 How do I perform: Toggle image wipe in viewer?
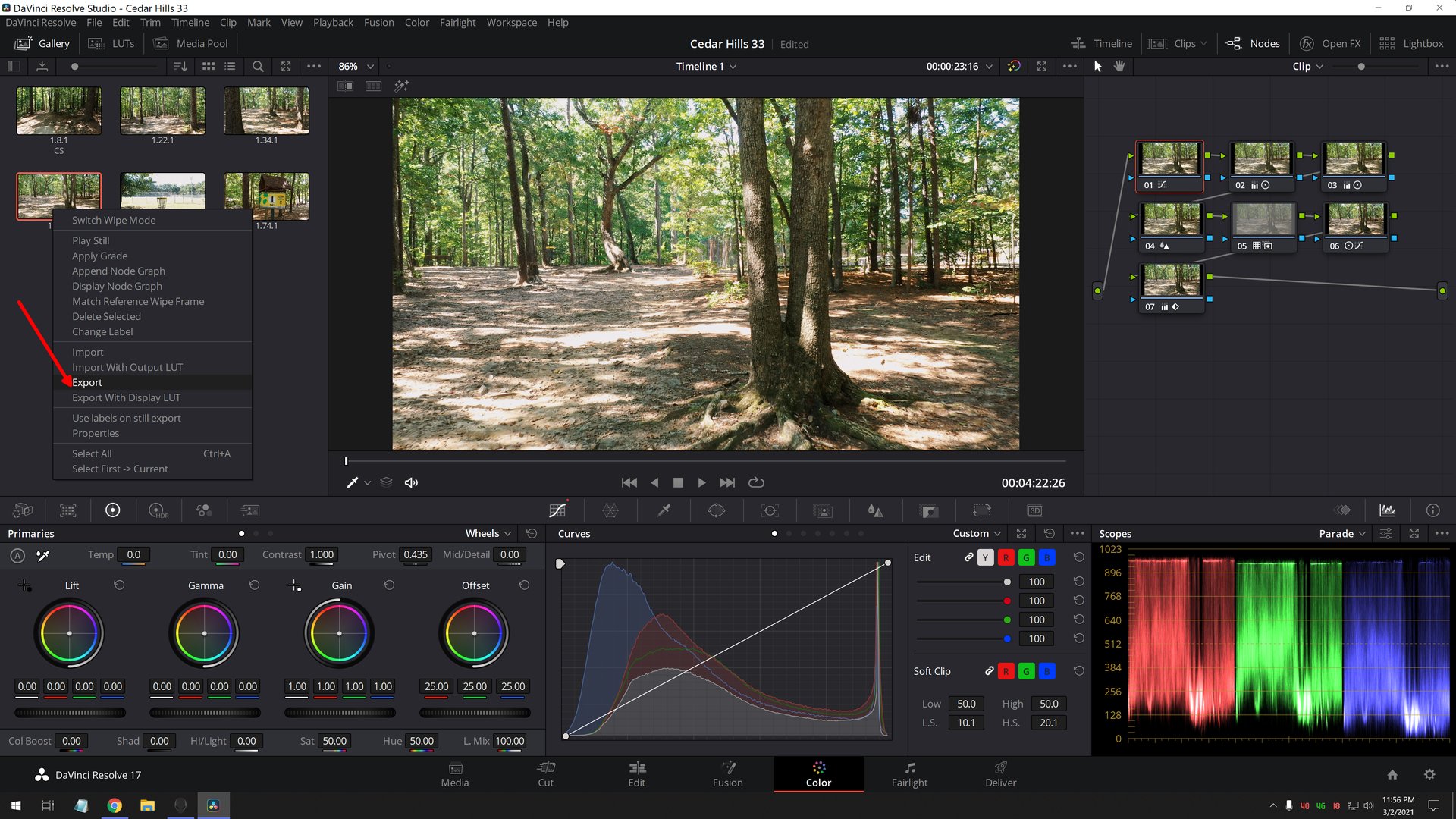(x=345, y=86)
